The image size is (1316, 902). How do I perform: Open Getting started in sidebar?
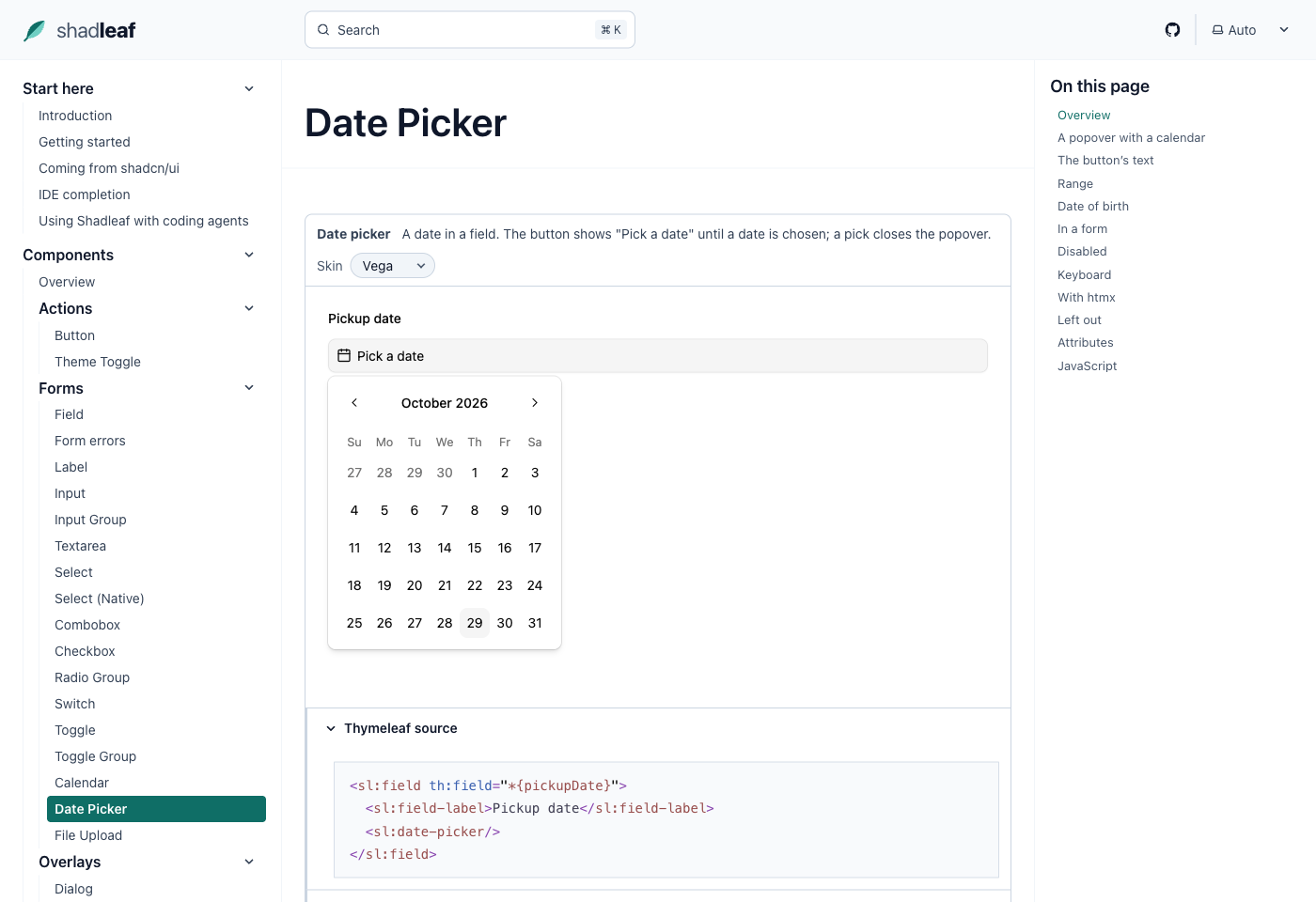(85, 142)
